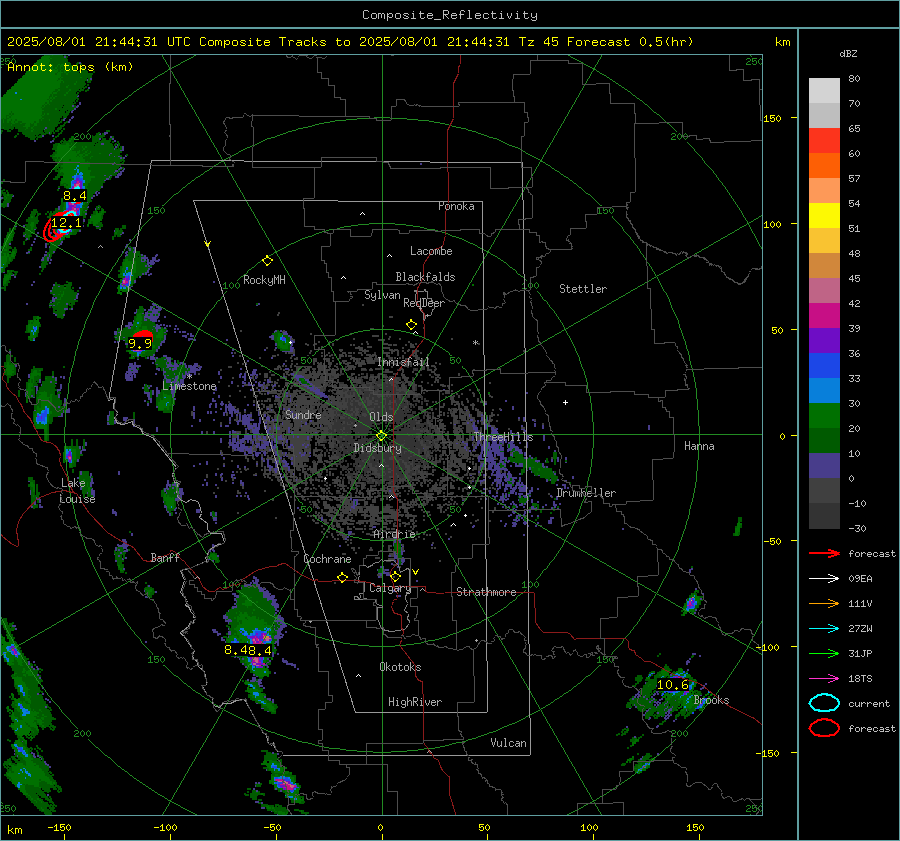Click the 09EA legend text

(x=860, y=579)
